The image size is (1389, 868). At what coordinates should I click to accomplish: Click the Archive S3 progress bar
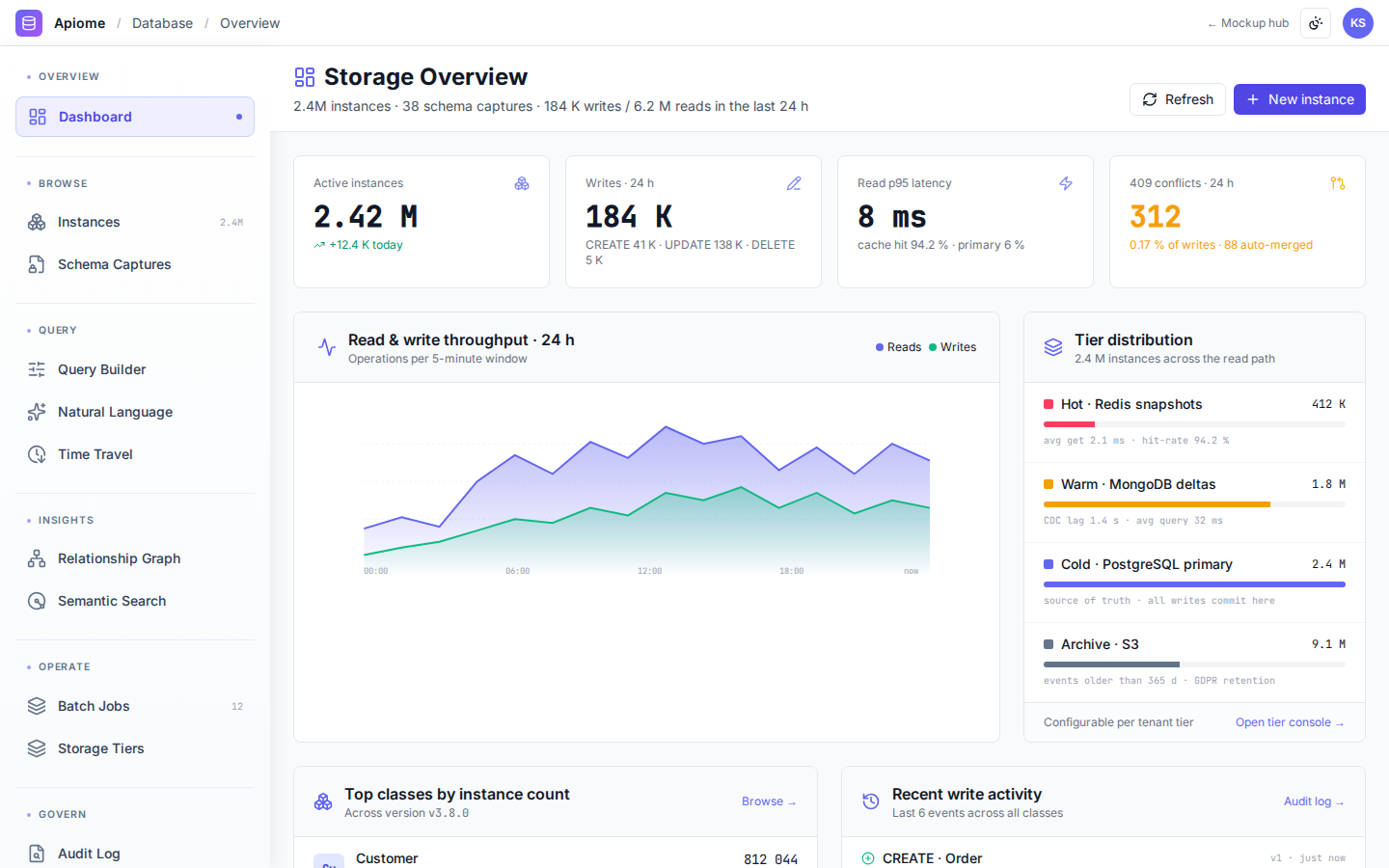(1194, 665)
